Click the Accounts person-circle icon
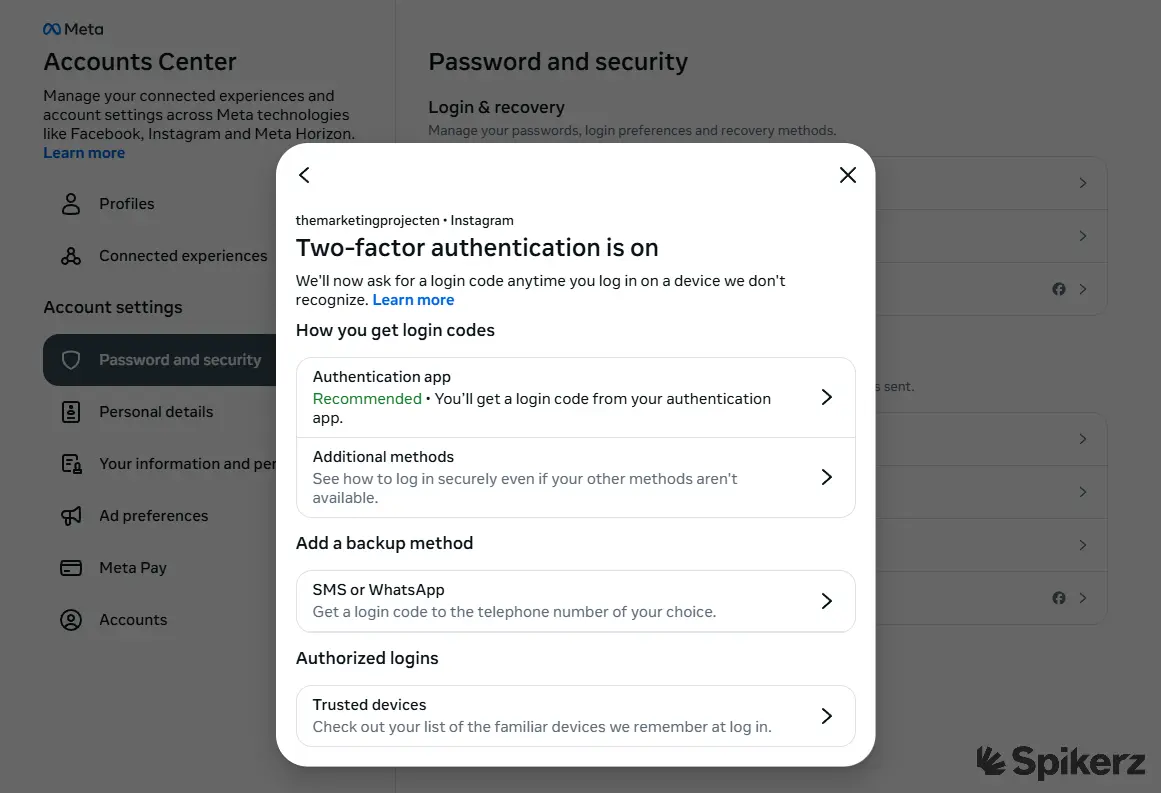The width and height of the screenshot is (1161, 793). [x=70, y=619]
